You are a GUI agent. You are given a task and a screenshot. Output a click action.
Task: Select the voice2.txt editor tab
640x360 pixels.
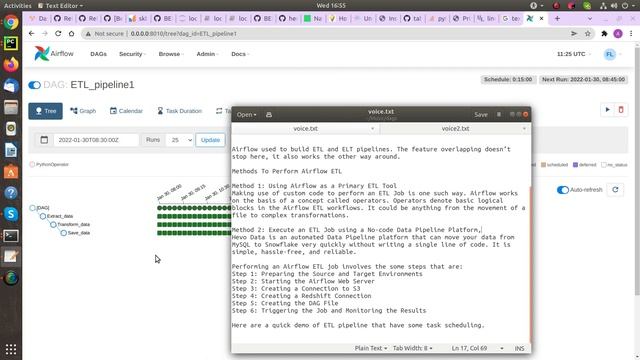[455, 129]
